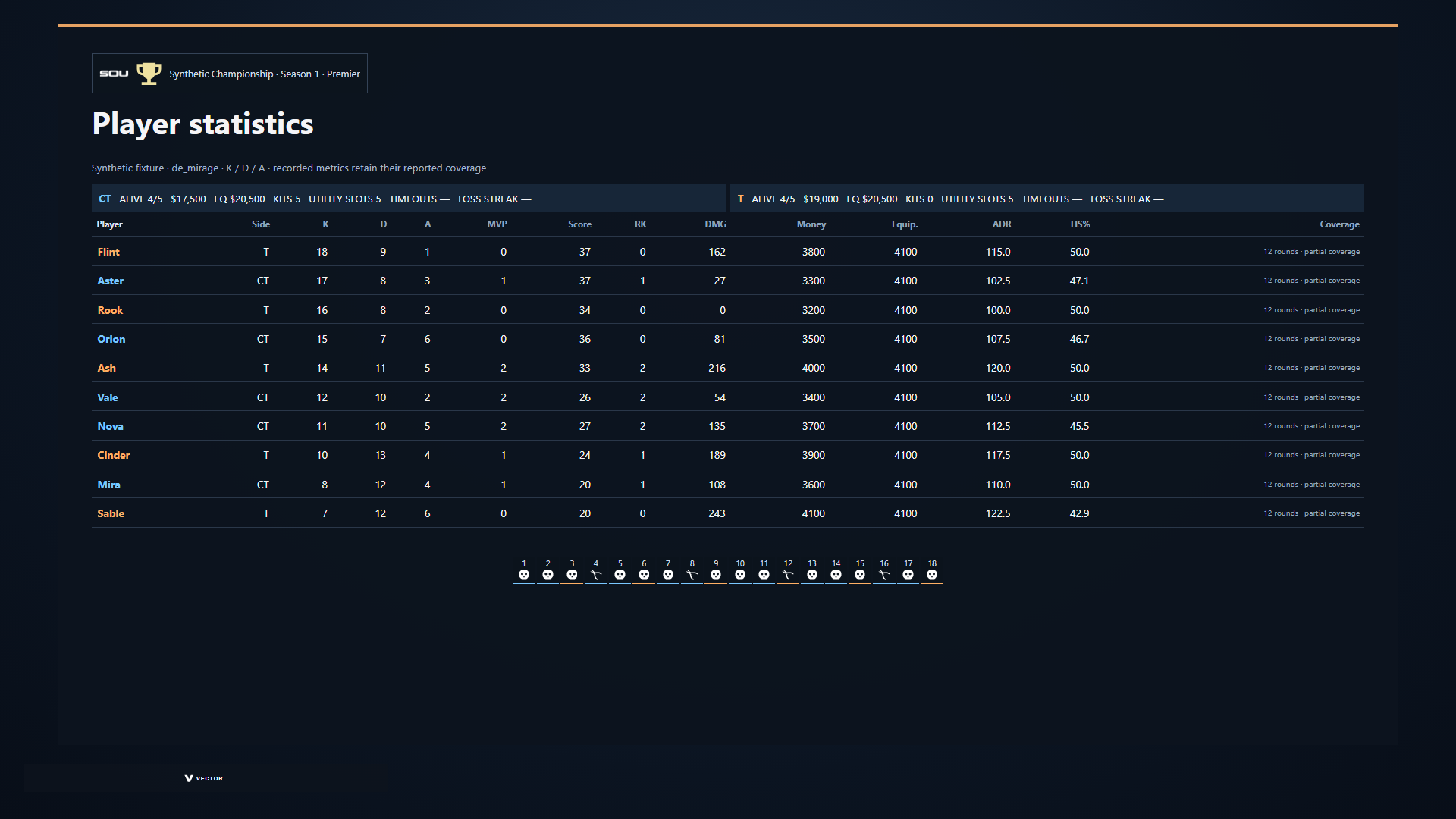The width and height of the screenshot is (1456, 819).
Task: Open player Flint's profile
Action: (x=108, y=252)
